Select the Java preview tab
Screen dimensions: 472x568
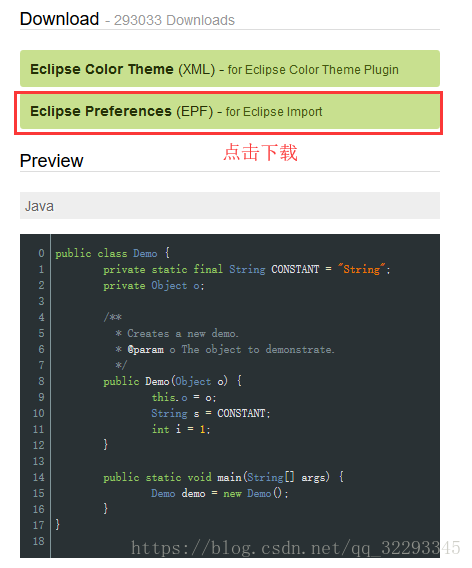pyautogui.click(x=230, y=206)
